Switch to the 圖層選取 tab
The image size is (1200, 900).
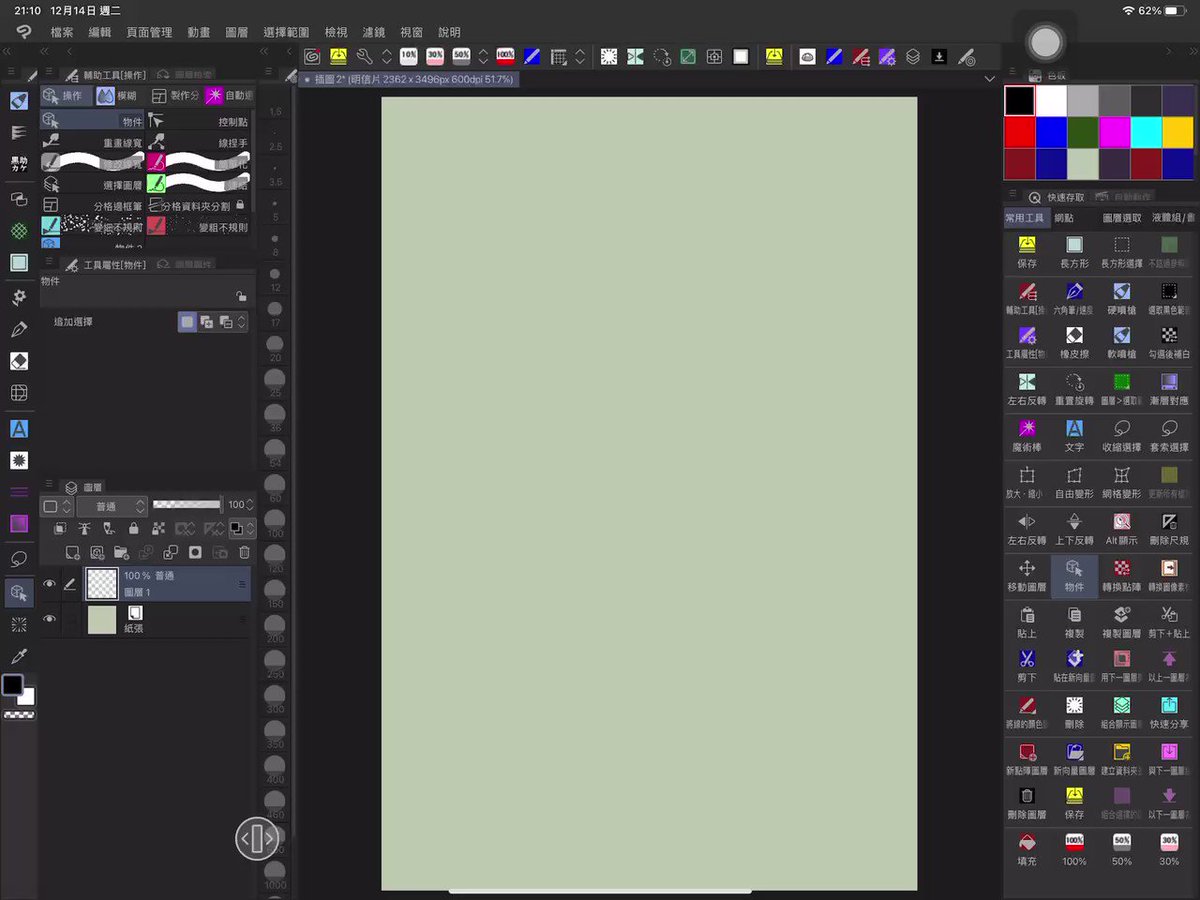click(1122, 218)
